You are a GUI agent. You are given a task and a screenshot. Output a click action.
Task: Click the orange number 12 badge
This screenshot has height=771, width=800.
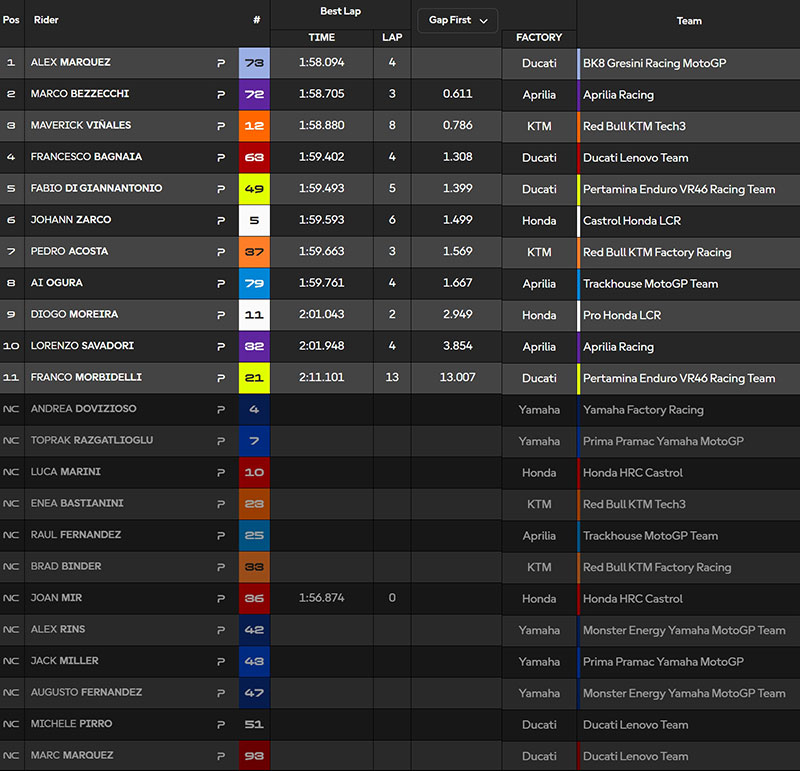[x=254, y=126]
